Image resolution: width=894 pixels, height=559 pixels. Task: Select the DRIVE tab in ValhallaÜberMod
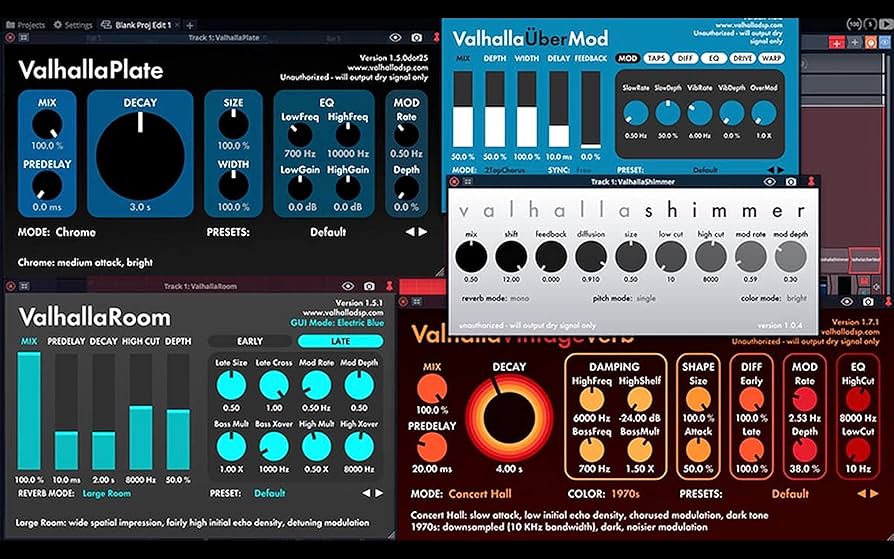pyautogui.click(x=742, y=58)
